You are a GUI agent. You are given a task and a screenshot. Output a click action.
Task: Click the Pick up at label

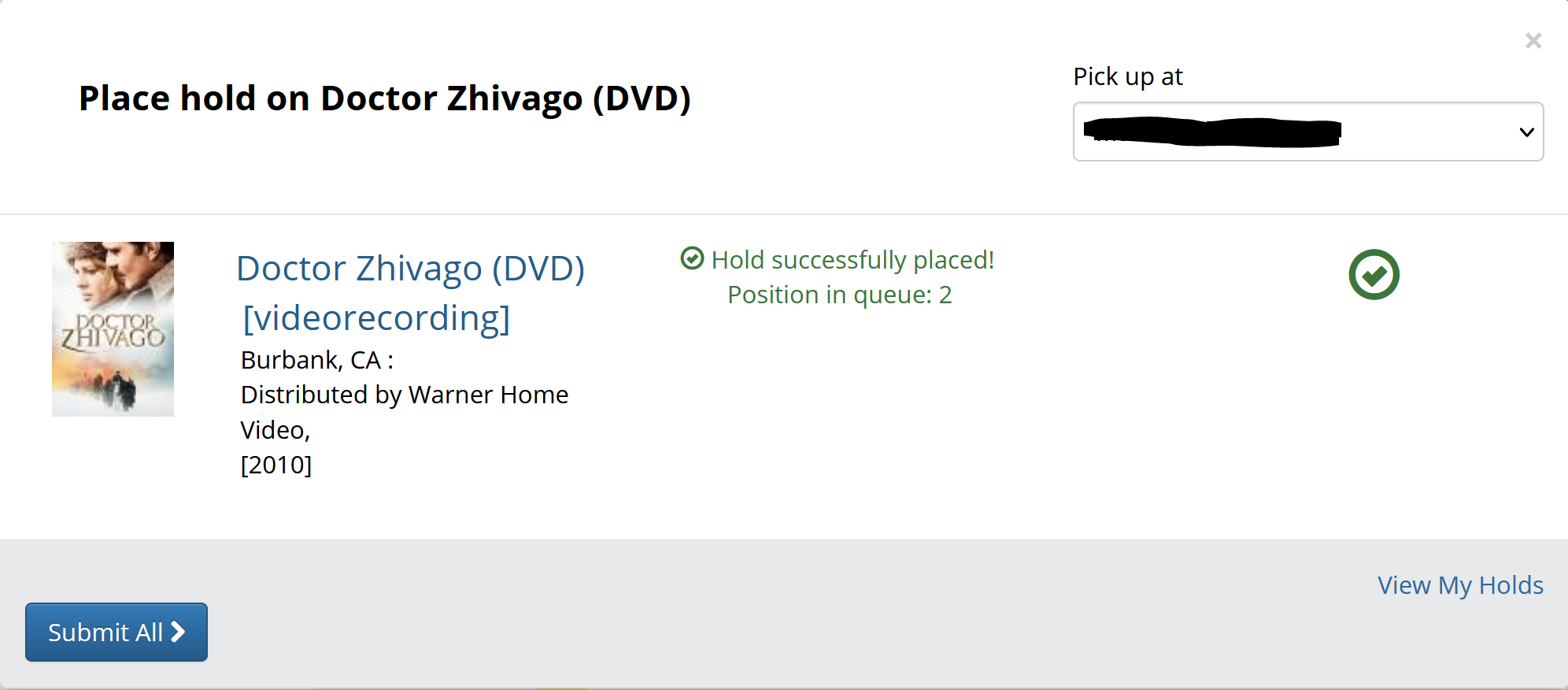1128,76
